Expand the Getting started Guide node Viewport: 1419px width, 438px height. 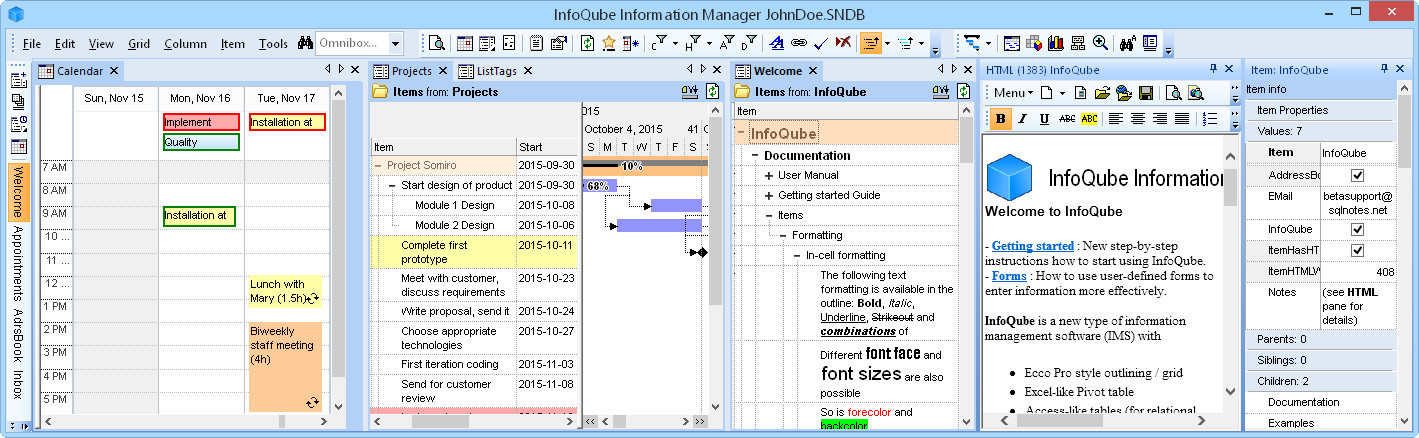(x=769, y=196)
